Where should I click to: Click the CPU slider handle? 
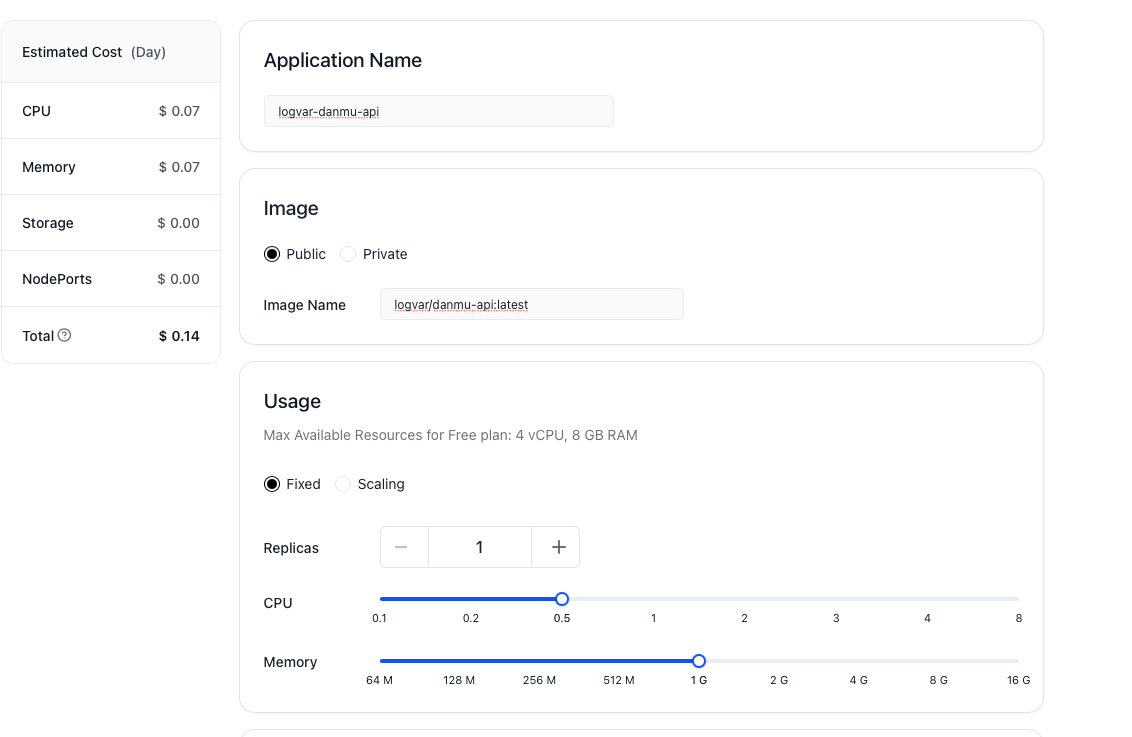(562, 599)
